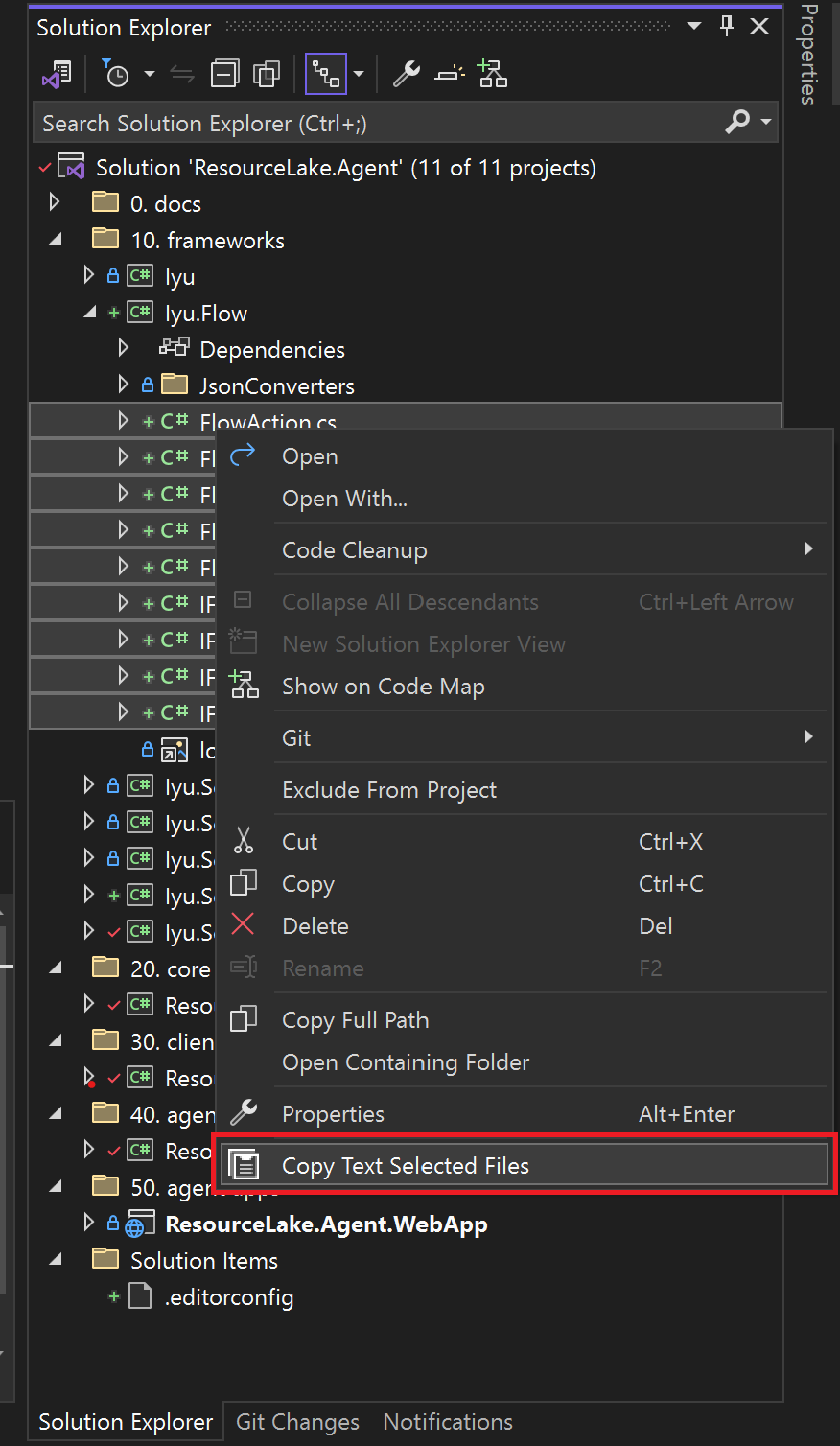Click the 20. core folder icon

(105, 968)
